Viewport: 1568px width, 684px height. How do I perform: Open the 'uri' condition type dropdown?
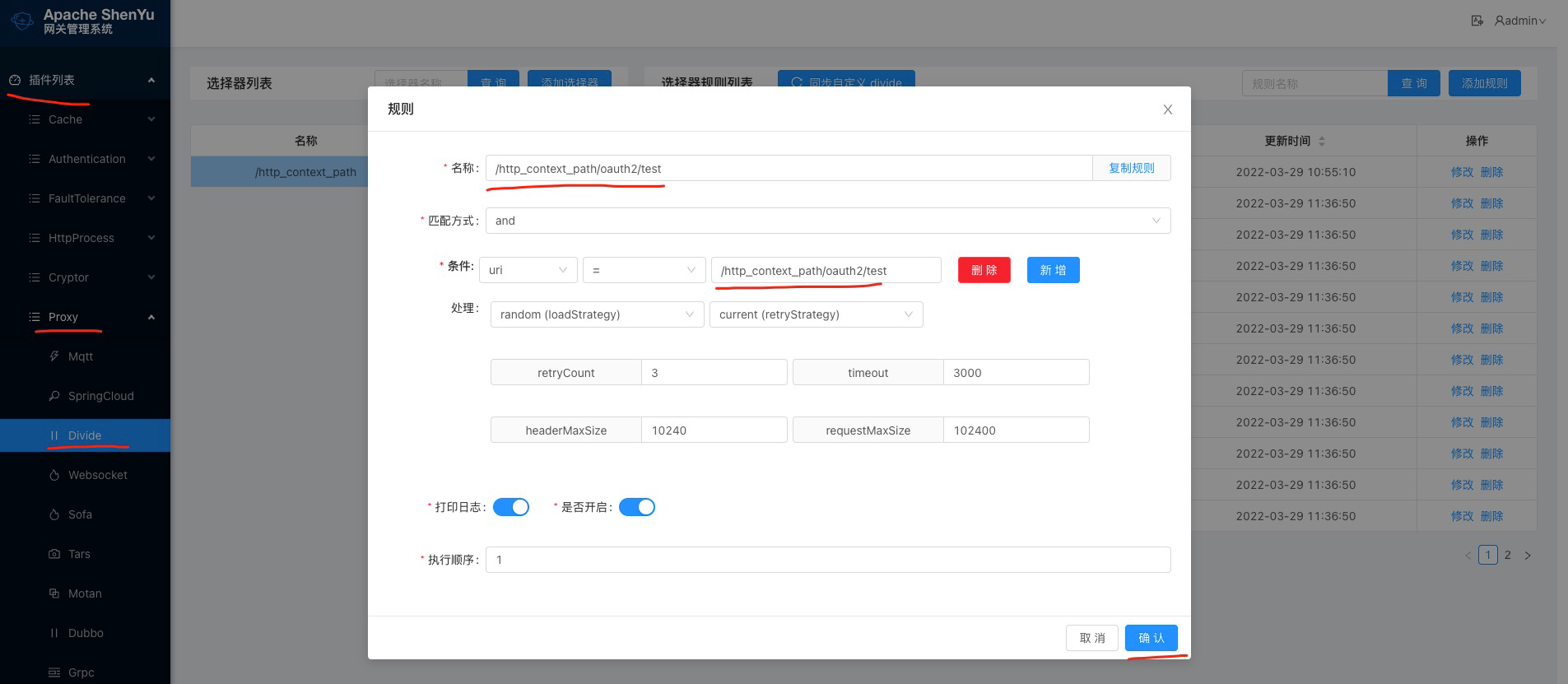click(x=528, y=270)
